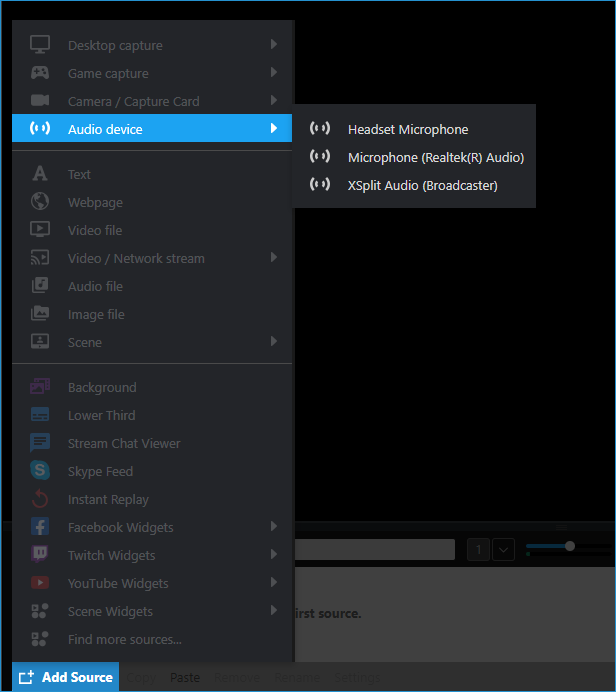
Task: Click the Instant Replay red arrow icon
Action: tap(40, 498)
